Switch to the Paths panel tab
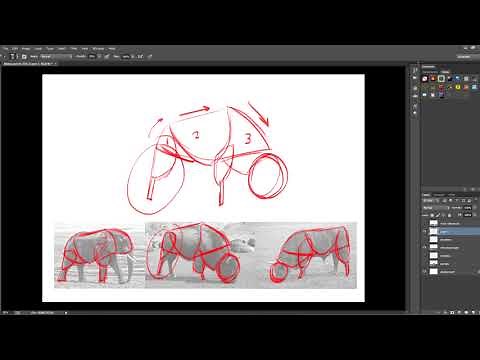The height and width of the screenshot is (360, 480). [451, 195]
